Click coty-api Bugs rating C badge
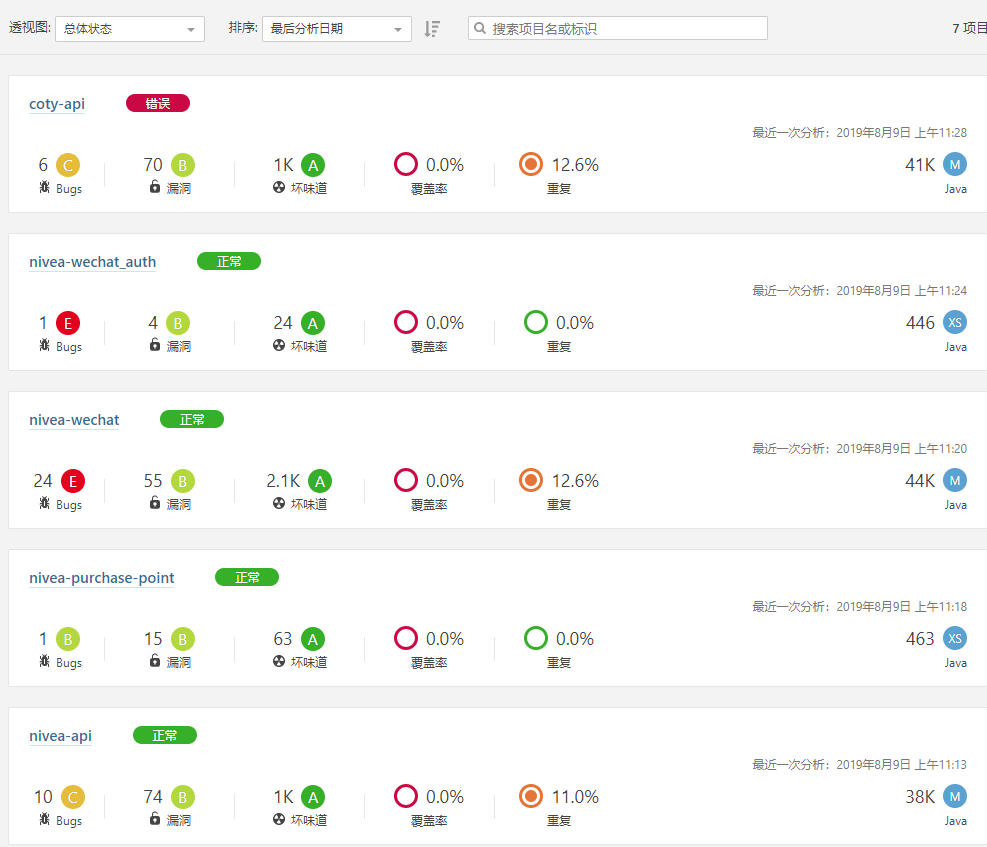This screenshot has width=987, height=847. pos(68,165)
